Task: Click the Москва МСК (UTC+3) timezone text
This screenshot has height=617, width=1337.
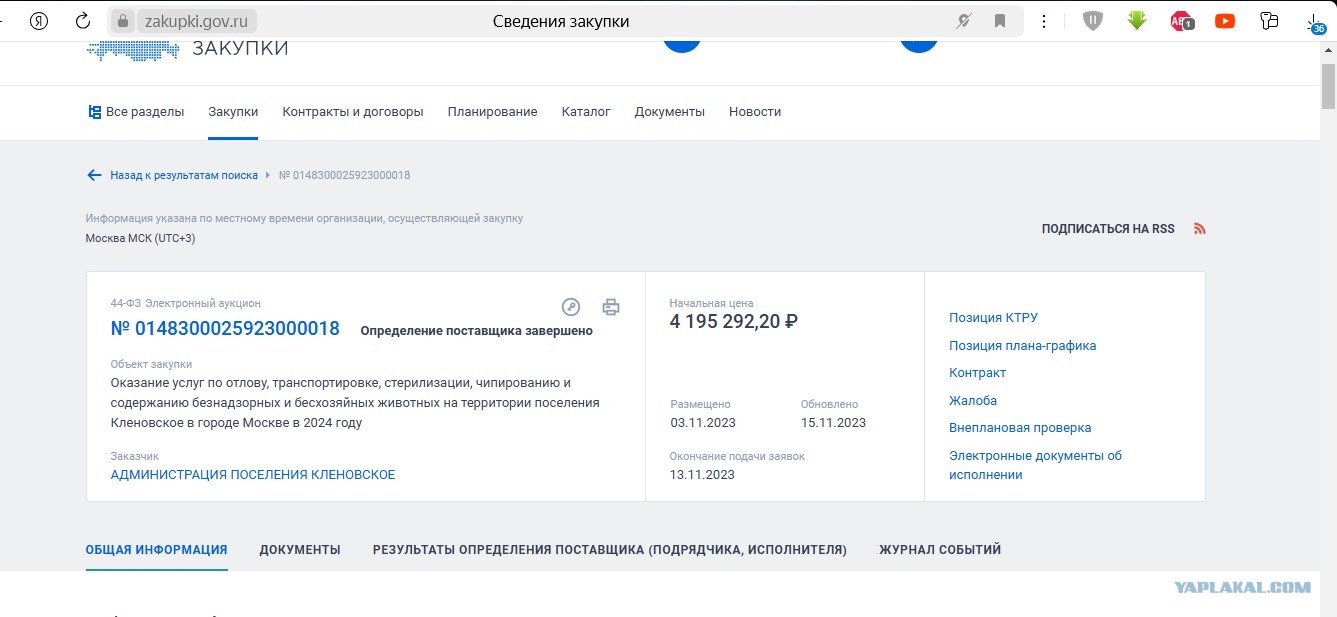Action: point(140,238)
